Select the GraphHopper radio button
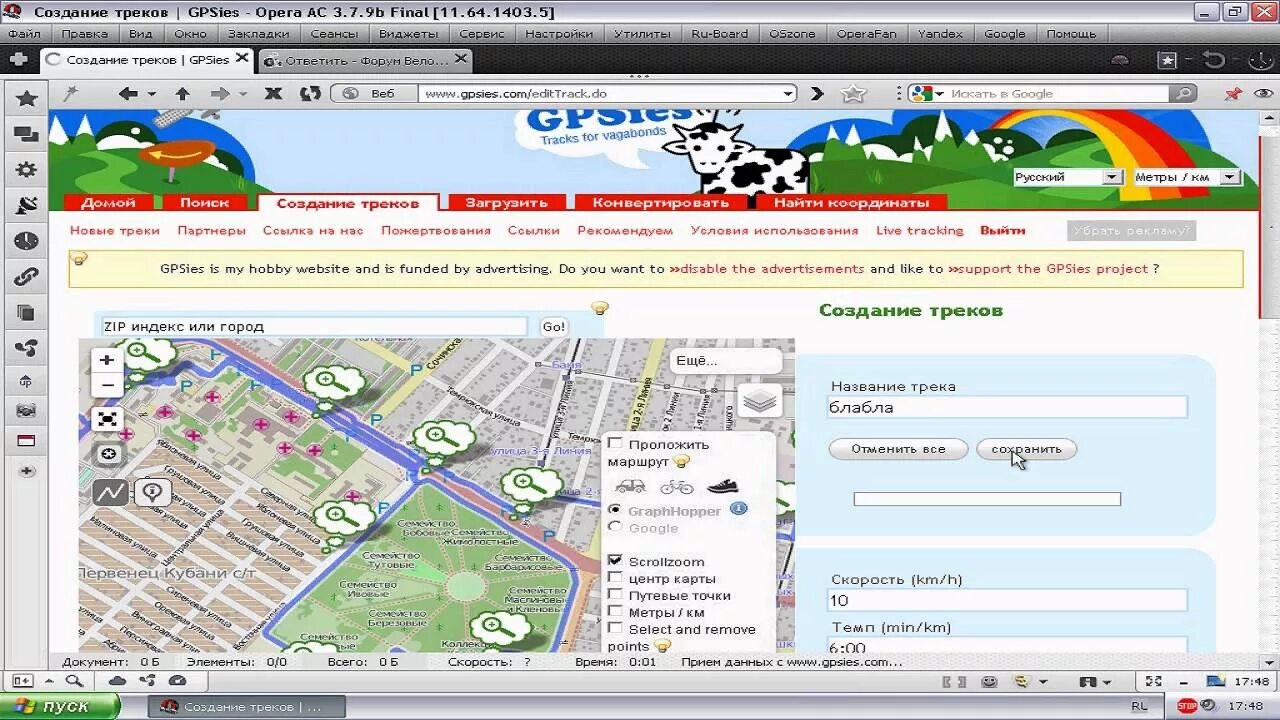 click(x=615, y=510)
